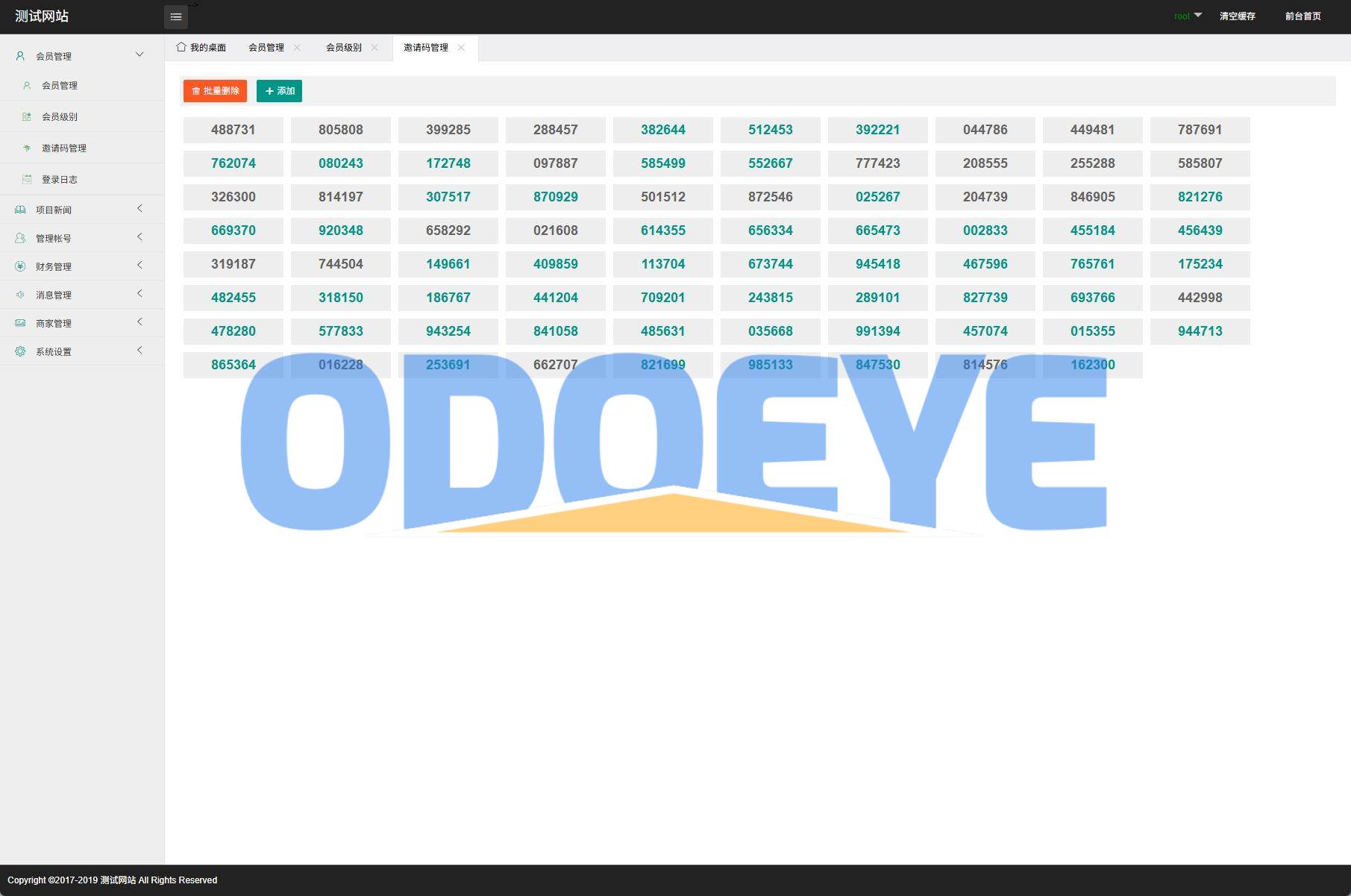Open 登录日志 in the sidebar

[82, 180]
